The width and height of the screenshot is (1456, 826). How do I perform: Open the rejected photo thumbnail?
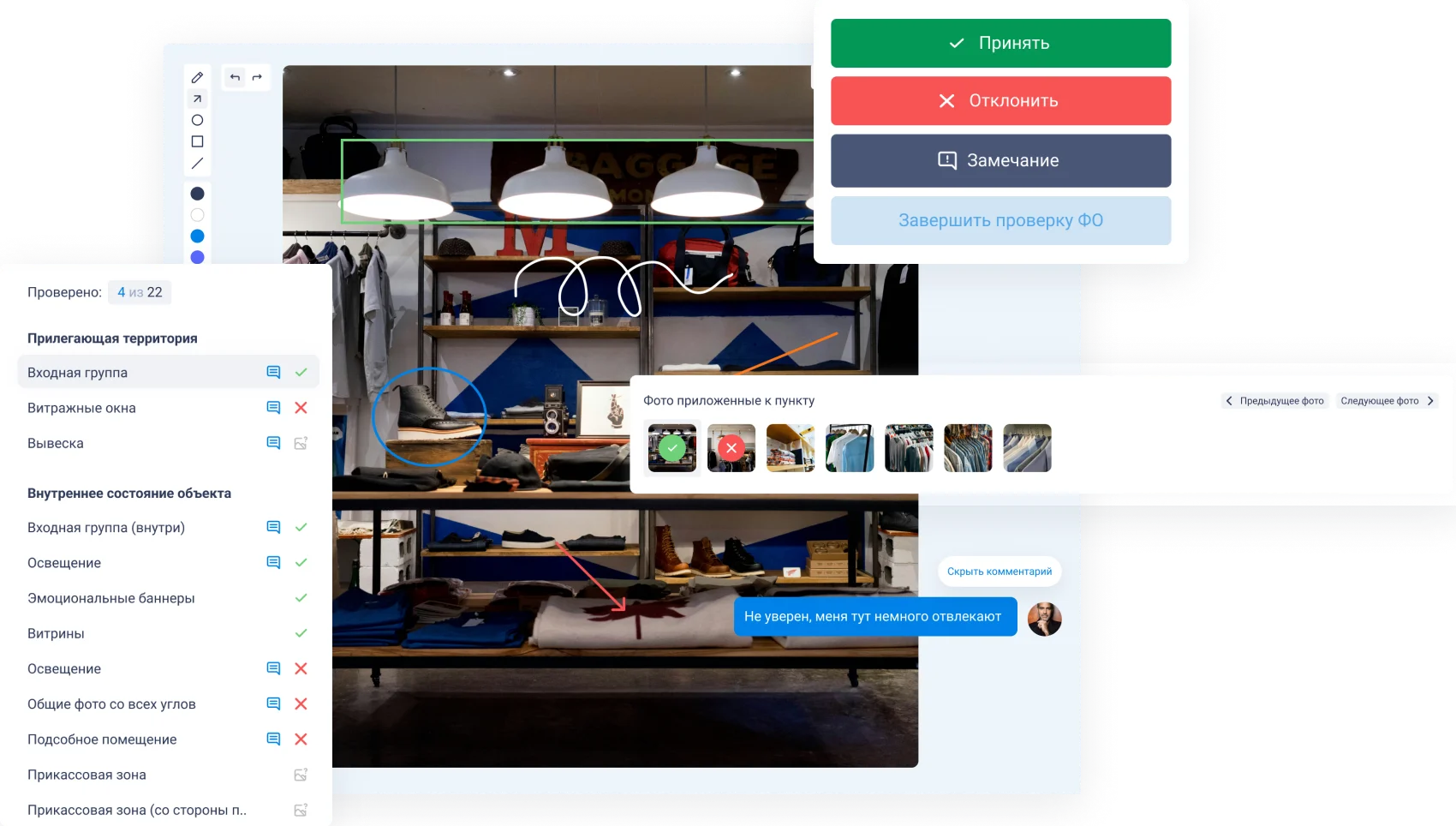731,448
